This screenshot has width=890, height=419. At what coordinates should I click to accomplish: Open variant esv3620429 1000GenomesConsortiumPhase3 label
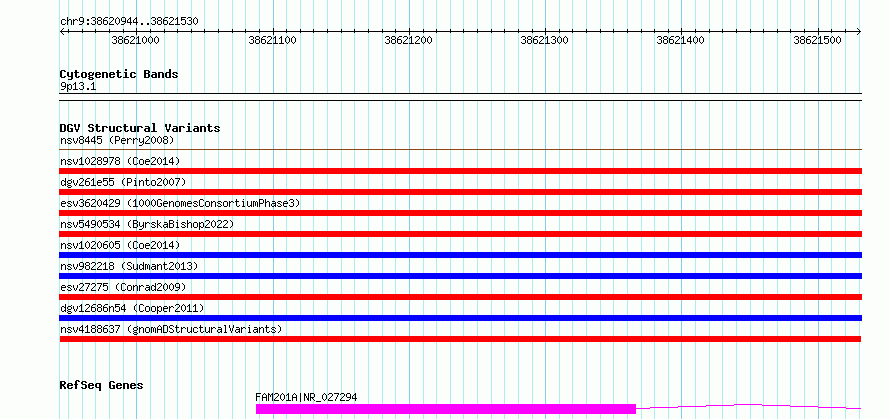pos(180,203)
